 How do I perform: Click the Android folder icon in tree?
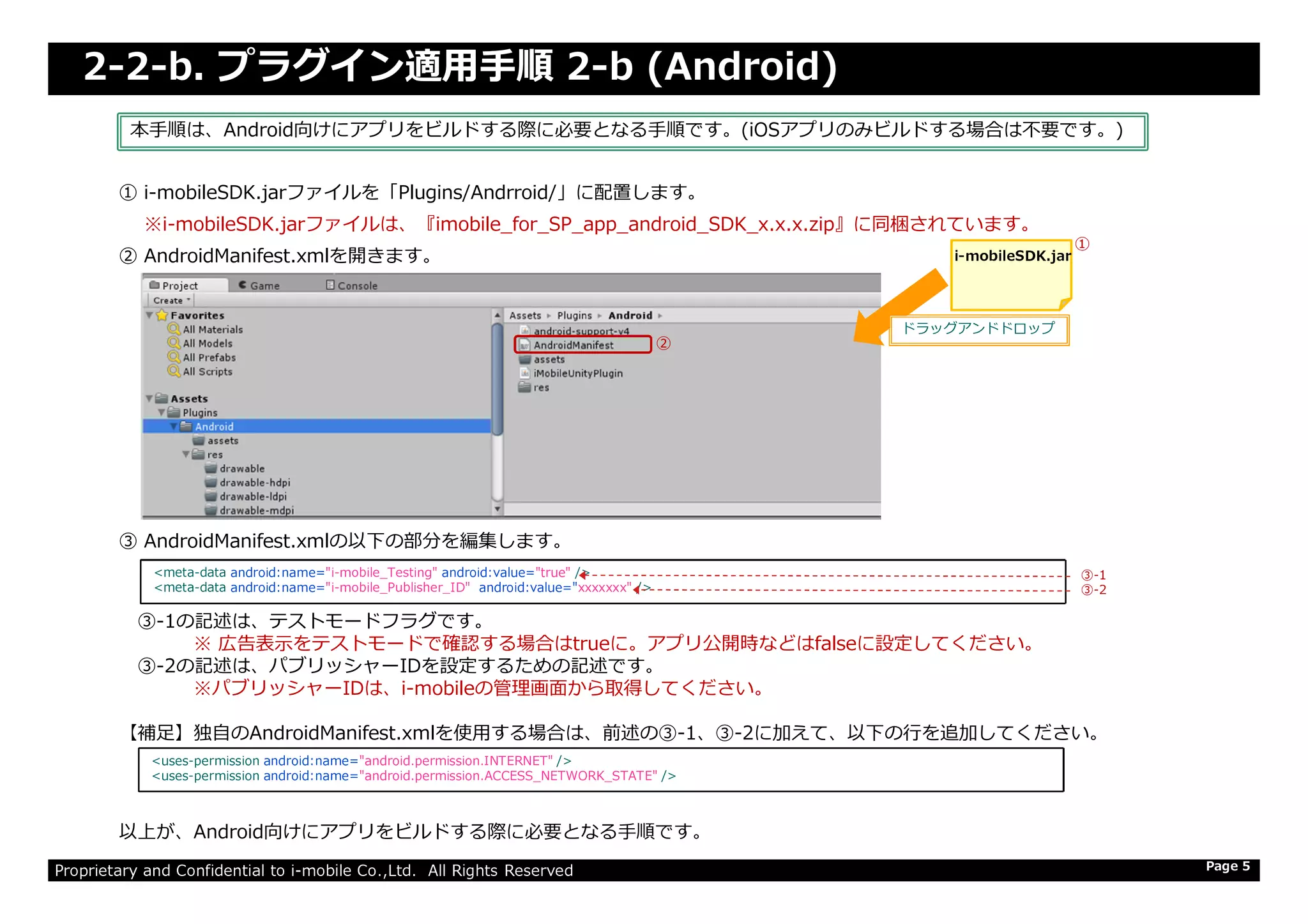pos(186,426)
